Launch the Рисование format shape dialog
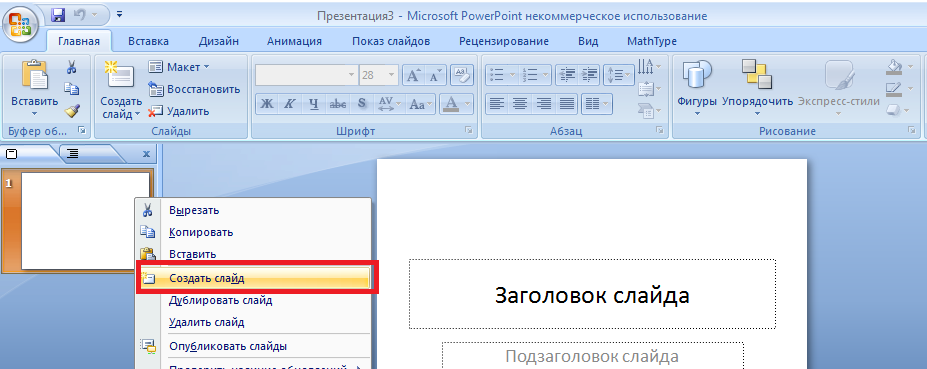Viewport: 927px width, 369px height. pyautogui.click(x=913, y=131)
